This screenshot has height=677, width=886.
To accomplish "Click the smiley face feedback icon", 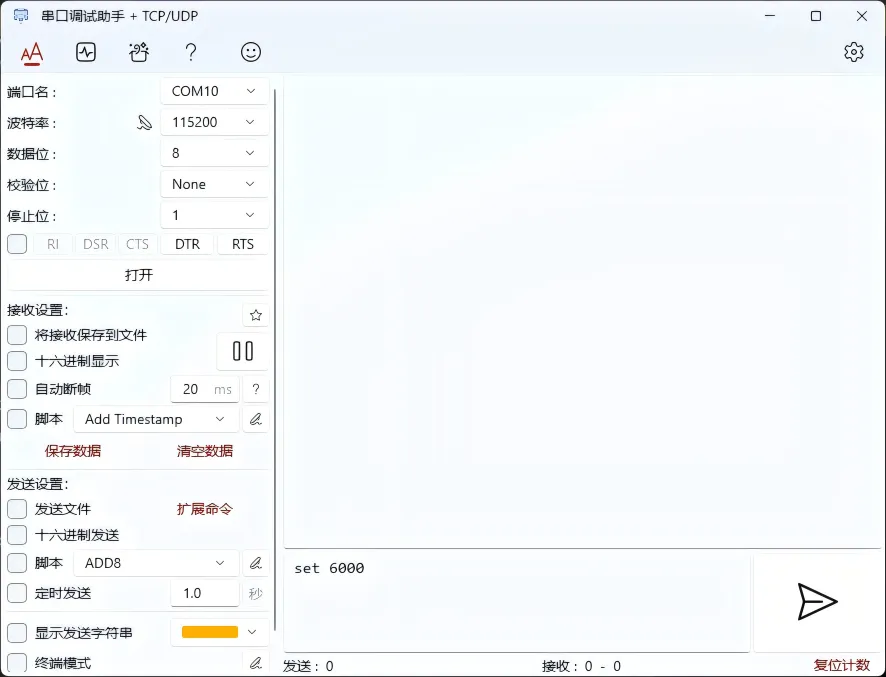I will [x=251, y=52].
